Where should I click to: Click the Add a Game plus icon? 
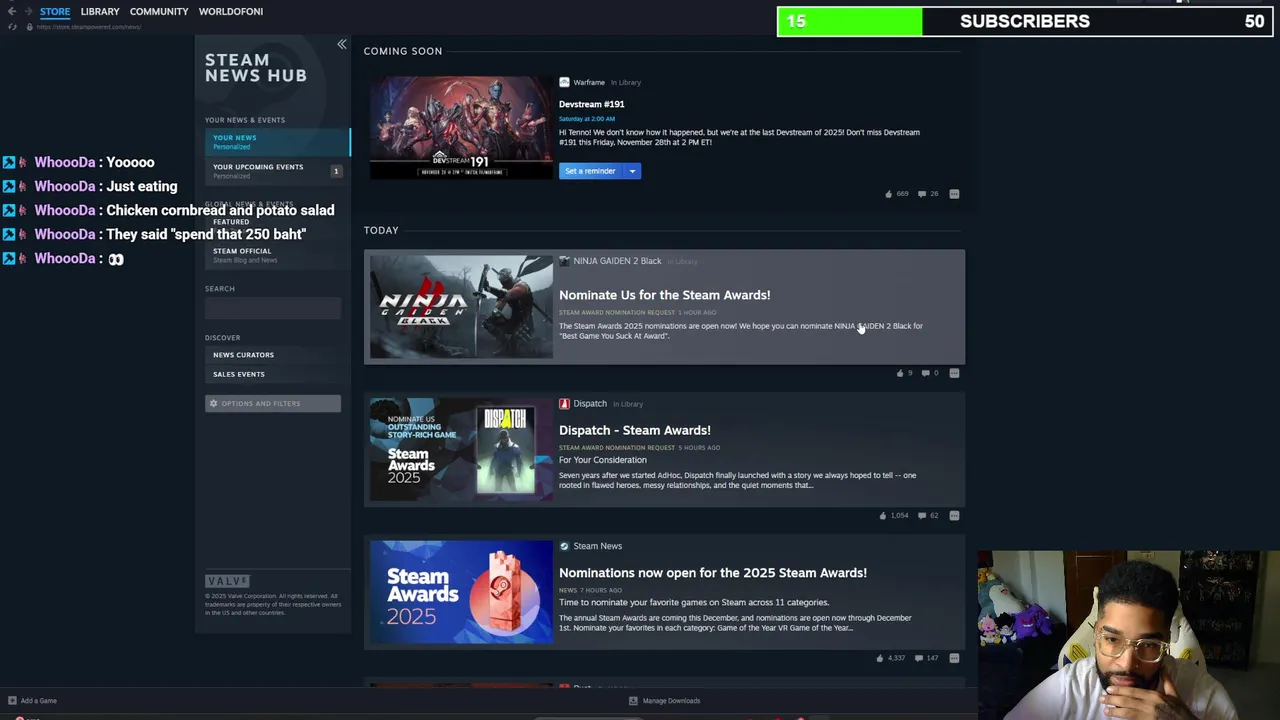(x=12, y=701)
